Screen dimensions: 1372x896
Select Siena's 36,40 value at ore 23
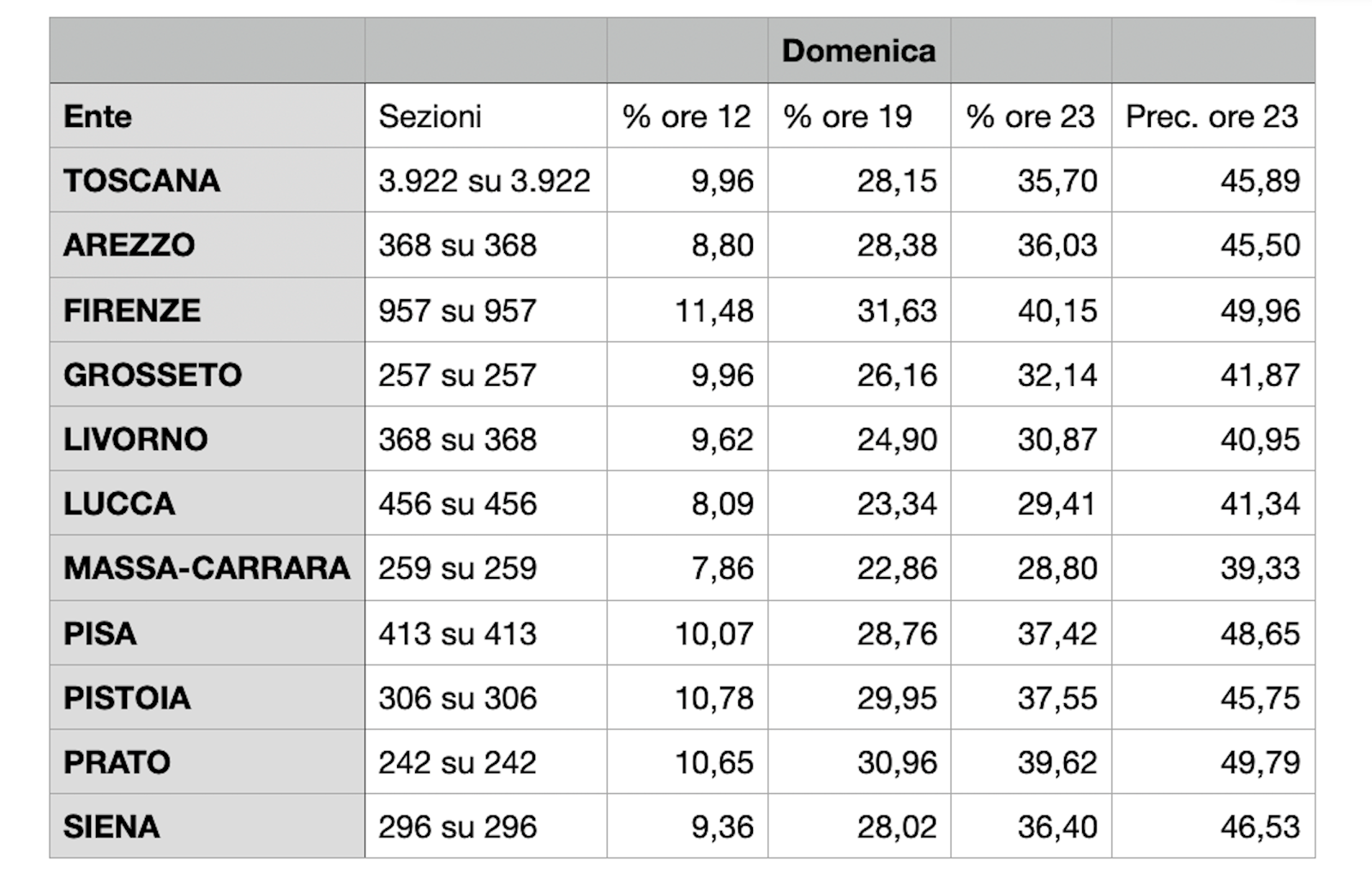click(x=1057, y=827)
